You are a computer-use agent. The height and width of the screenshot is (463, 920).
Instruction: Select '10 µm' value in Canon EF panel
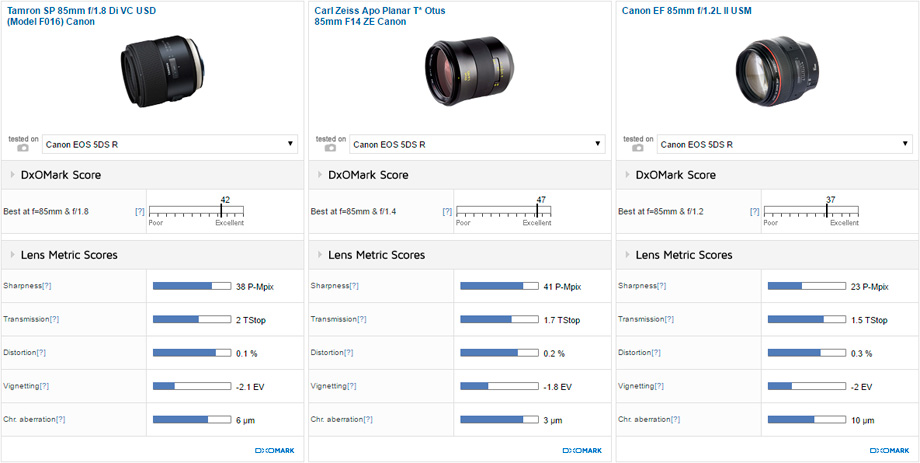pos(862,420)
